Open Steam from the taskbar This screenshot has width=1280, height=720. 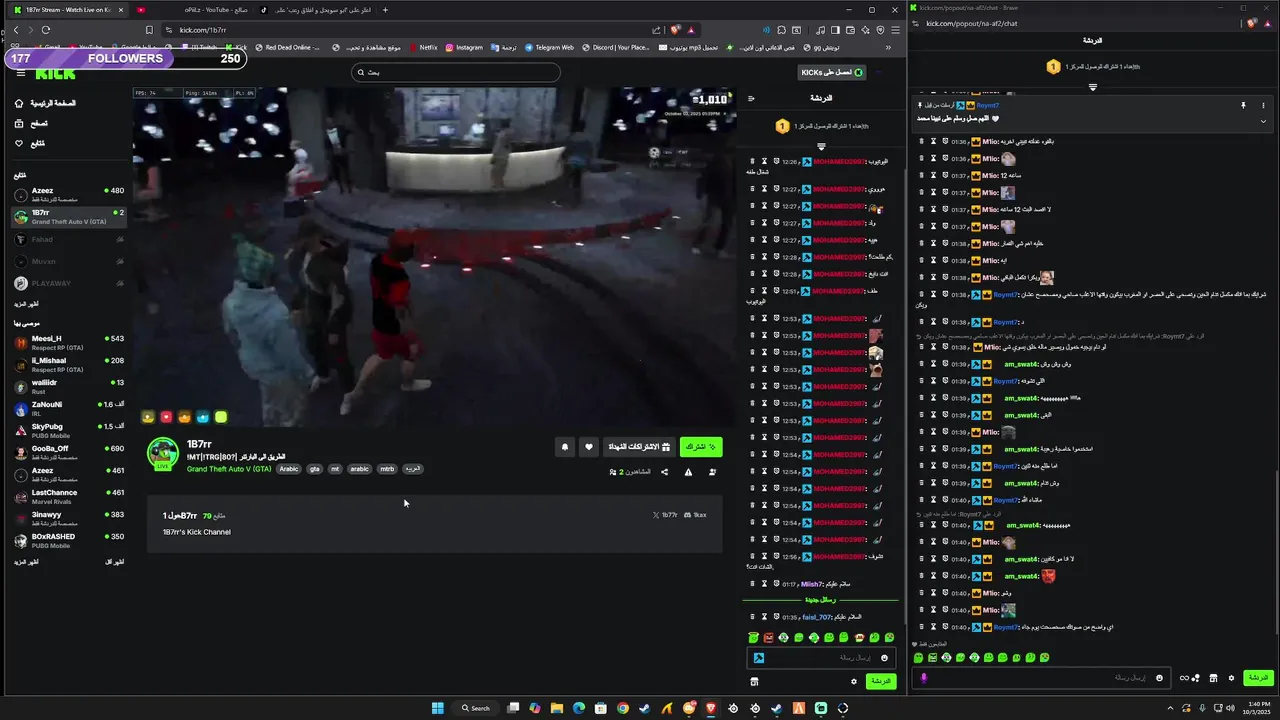tap(645, 708)
